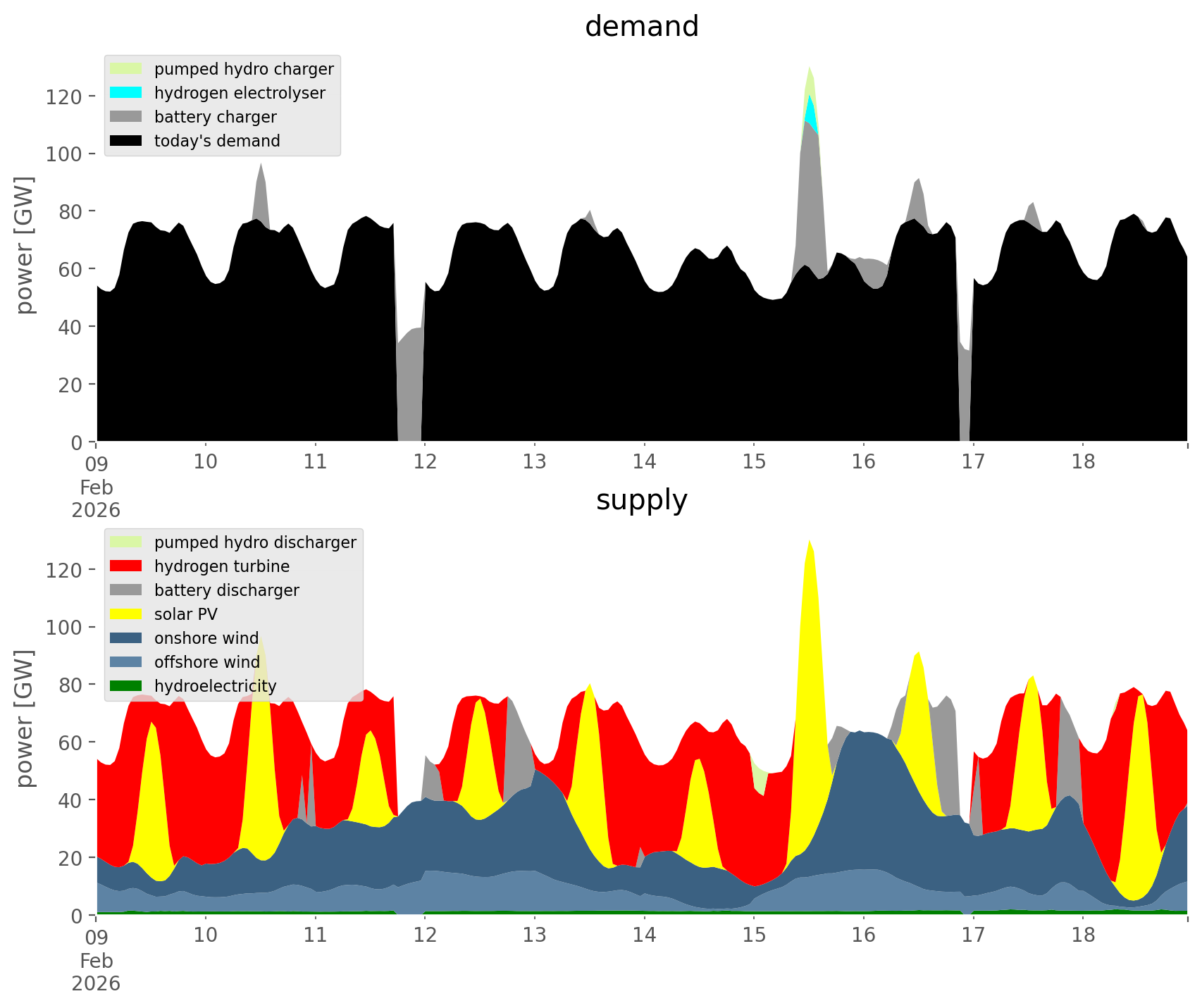Click the "09 Feb 2026" label under the supply chart

click(96, 961)
